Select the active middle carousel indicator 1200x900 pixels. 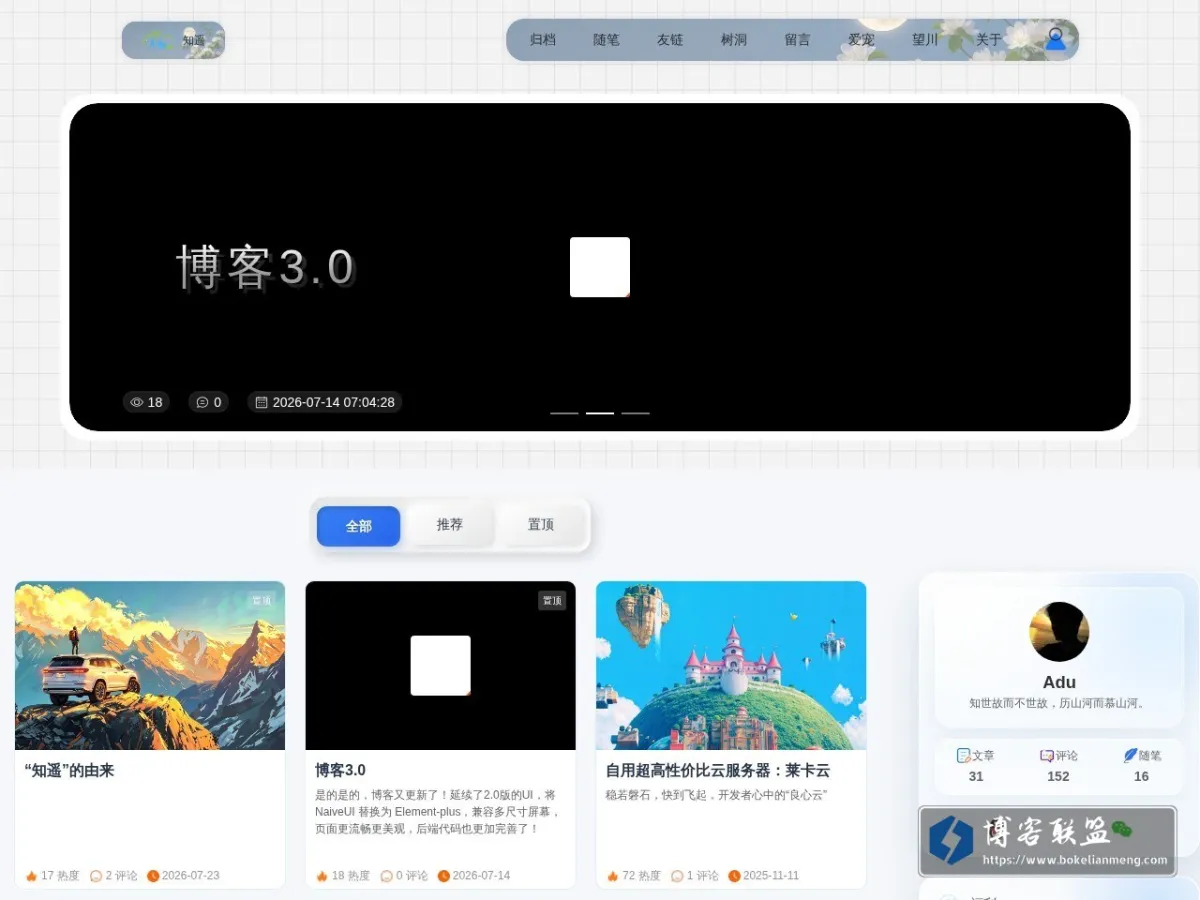600,413
